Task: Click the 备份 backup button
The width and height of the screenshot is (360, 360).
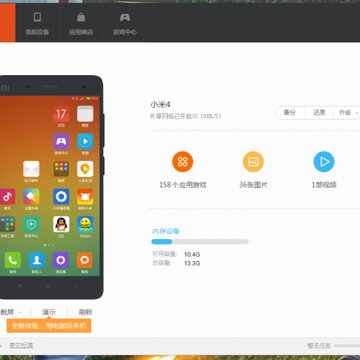Action: 290,113
